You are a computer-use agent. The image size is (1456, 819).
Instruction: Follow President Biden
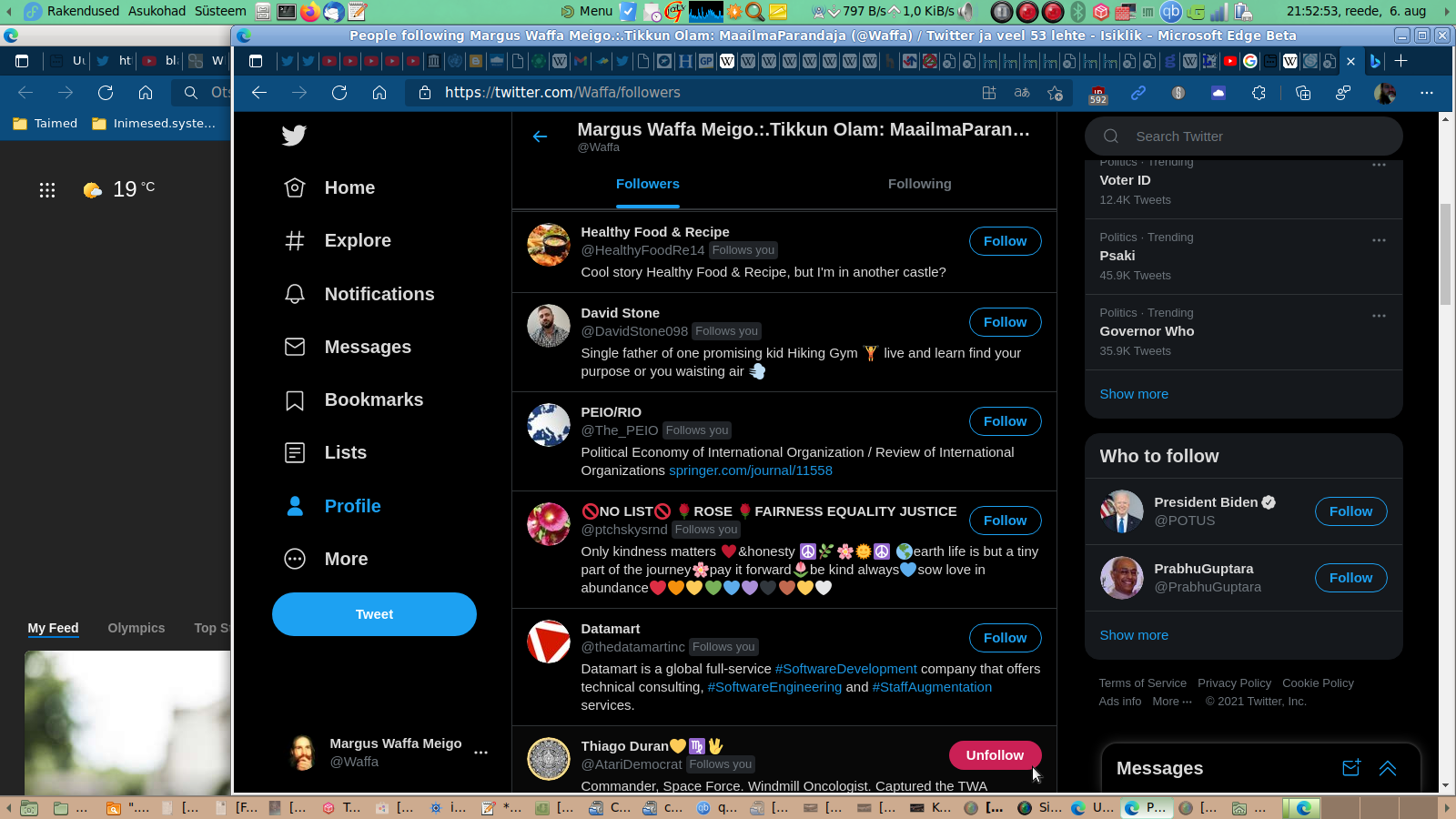(1350, 511)
